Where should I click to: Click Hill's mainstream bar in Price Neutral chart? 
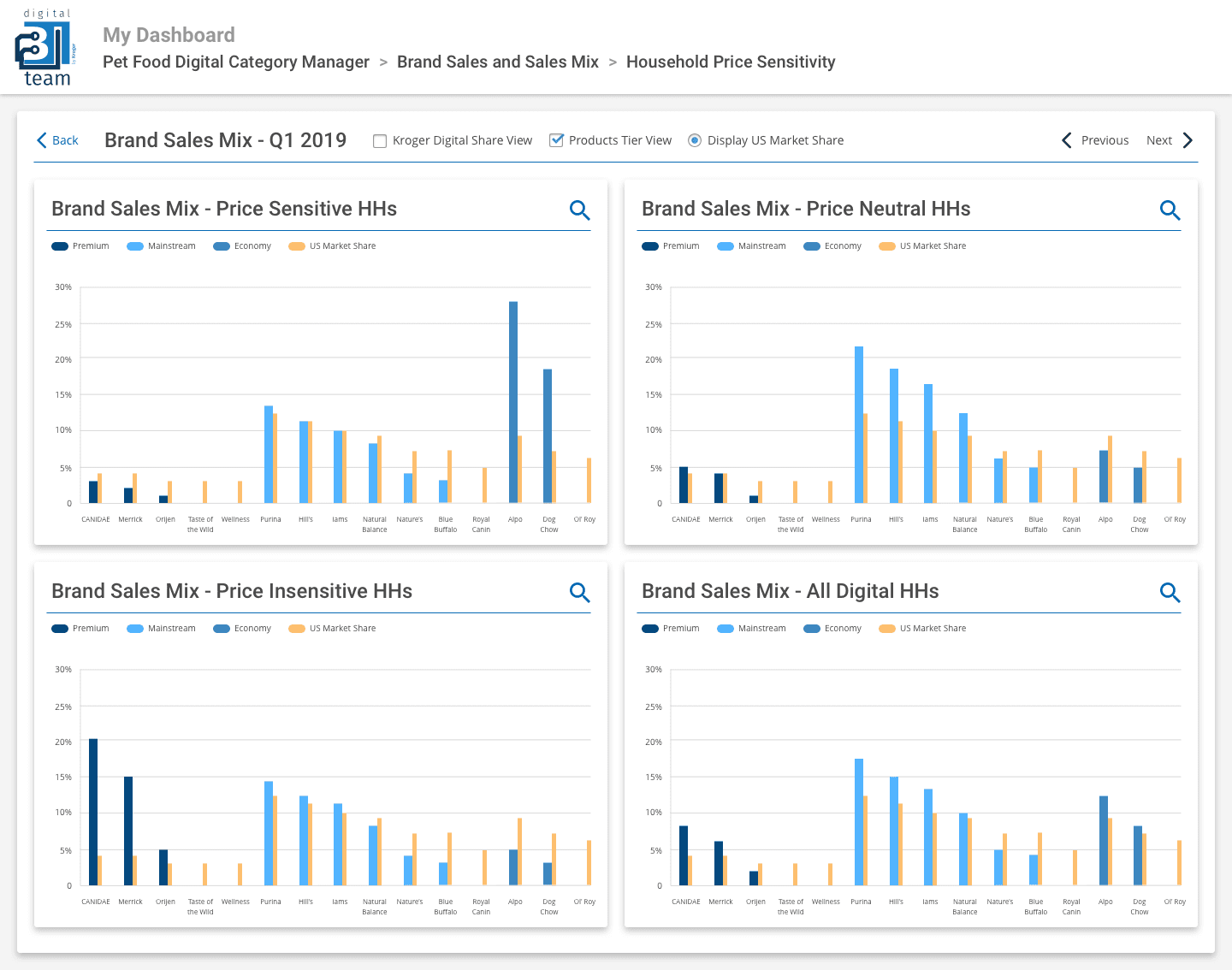click(894, 436)
